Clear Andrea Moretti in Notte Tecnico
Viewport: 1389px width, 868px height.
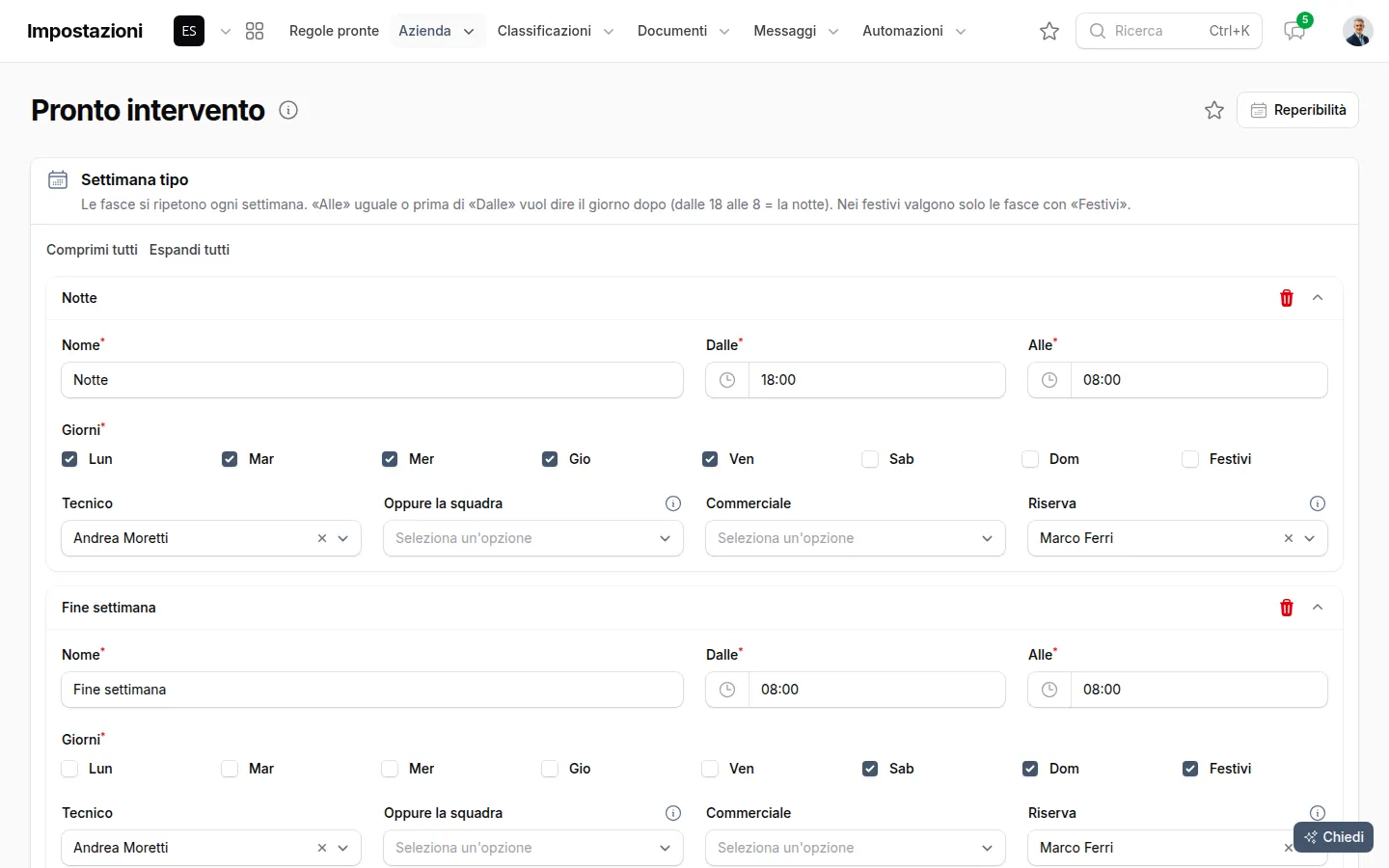322,538
